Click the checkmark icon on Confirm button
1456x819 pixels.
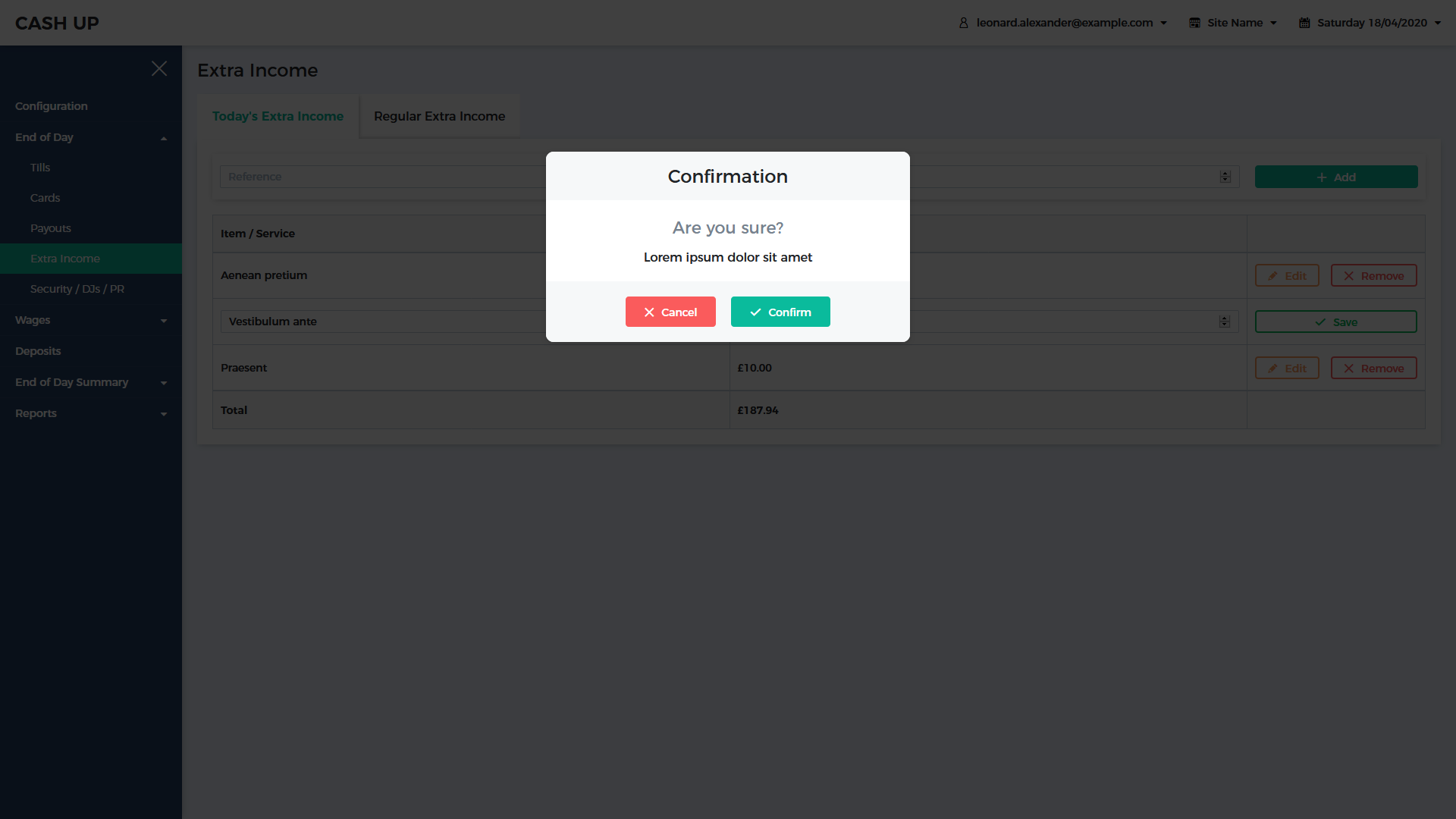(755, 312)
